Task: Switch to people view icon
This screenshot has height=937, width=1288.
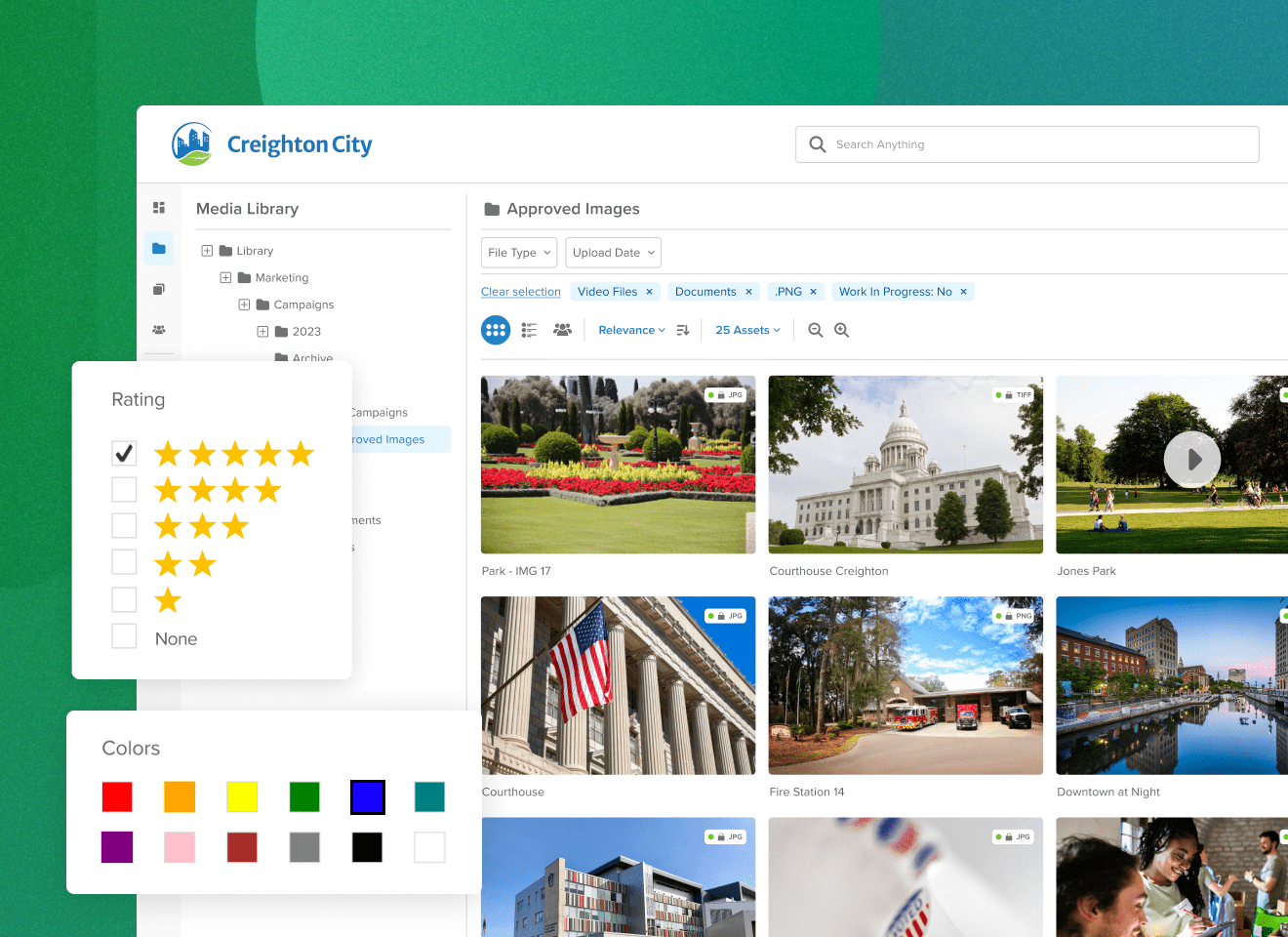Action: pyautogui.click(x=562, y=330)
